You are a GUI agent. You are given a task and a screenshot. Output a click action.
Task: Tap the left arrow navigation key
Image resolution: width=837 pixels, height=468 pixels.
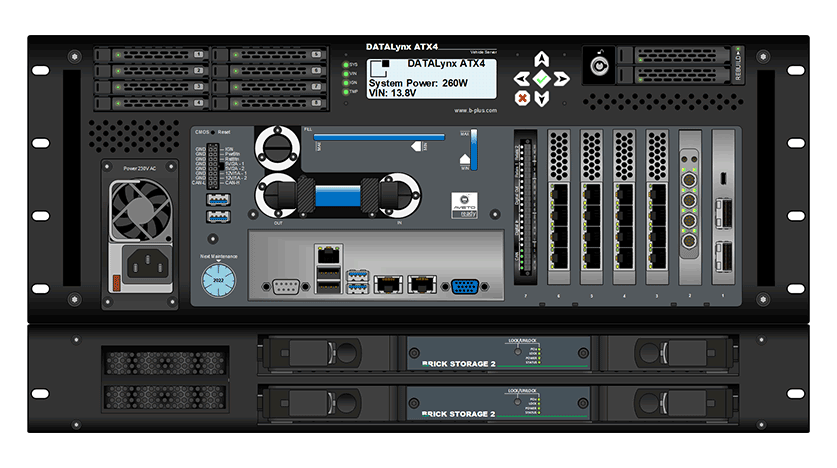point(522,79)
